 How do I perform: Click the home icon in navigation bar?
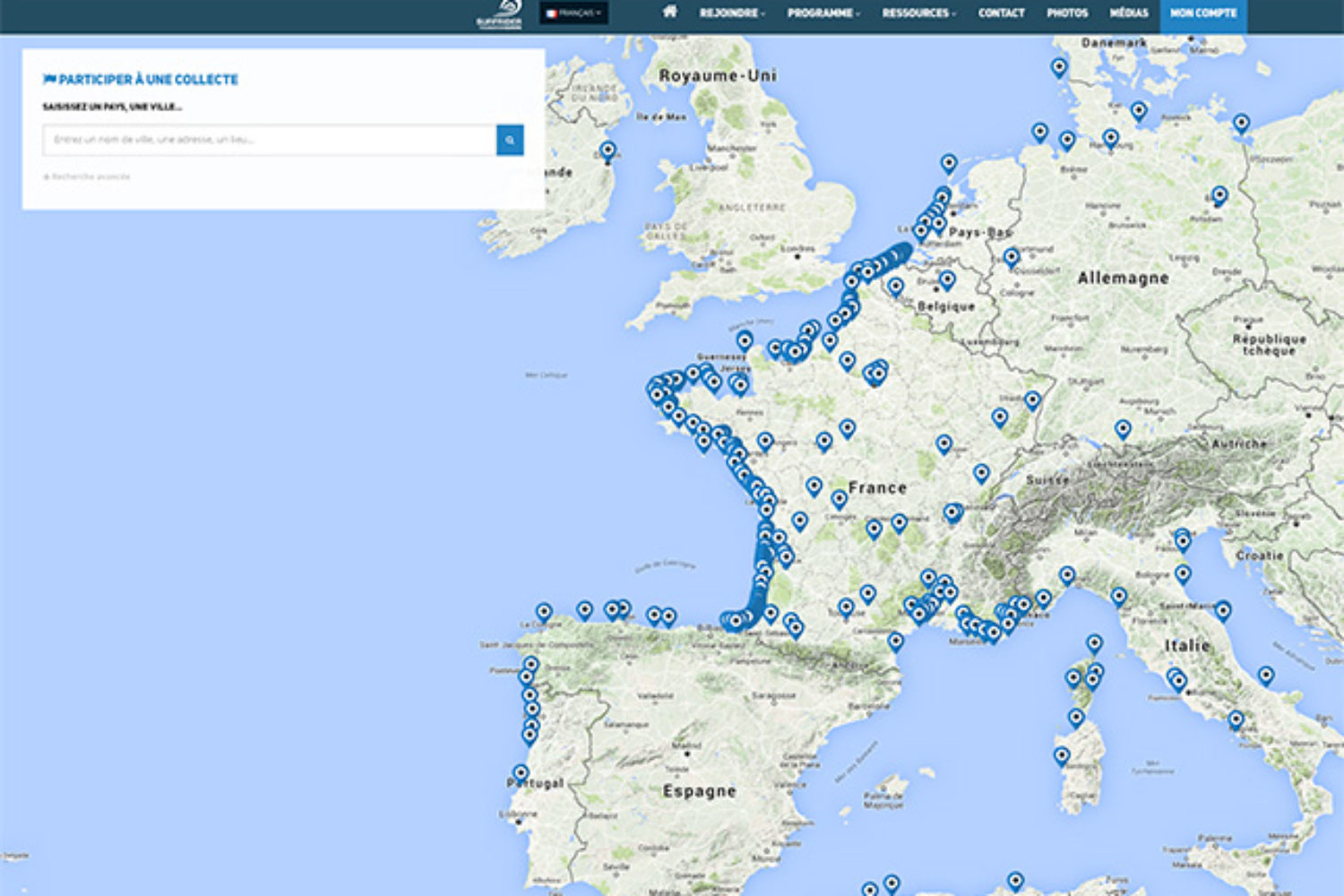tap(669, 13)
